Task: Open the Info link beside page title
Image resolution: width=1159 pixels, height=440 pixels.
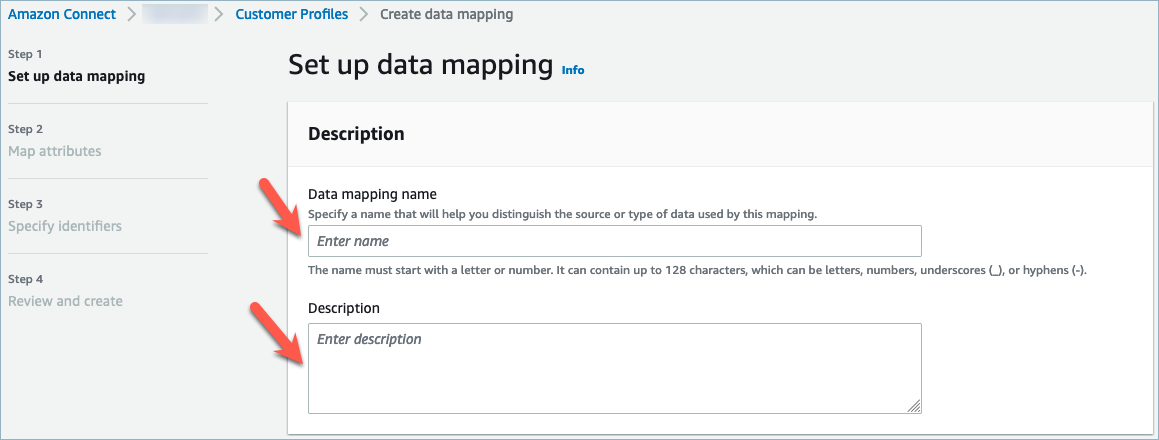Action: (x=573, y=71)
